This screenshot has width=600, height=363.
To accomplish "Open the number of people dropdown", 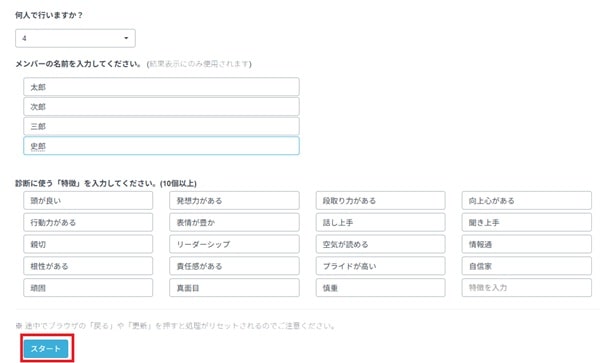I will click(75, 38).
